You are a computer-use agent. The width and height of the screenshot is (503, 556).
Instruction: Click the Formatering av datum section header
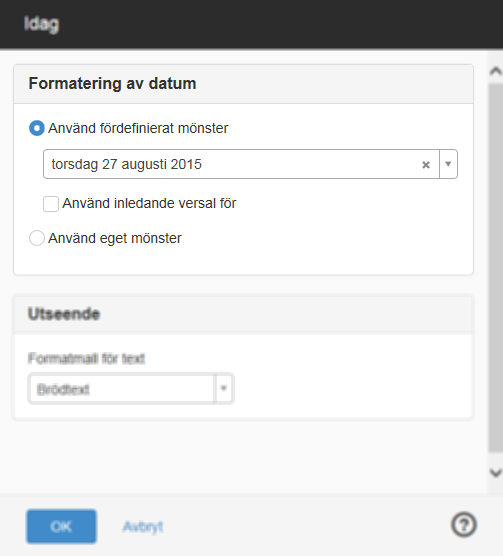pos(243,84)
